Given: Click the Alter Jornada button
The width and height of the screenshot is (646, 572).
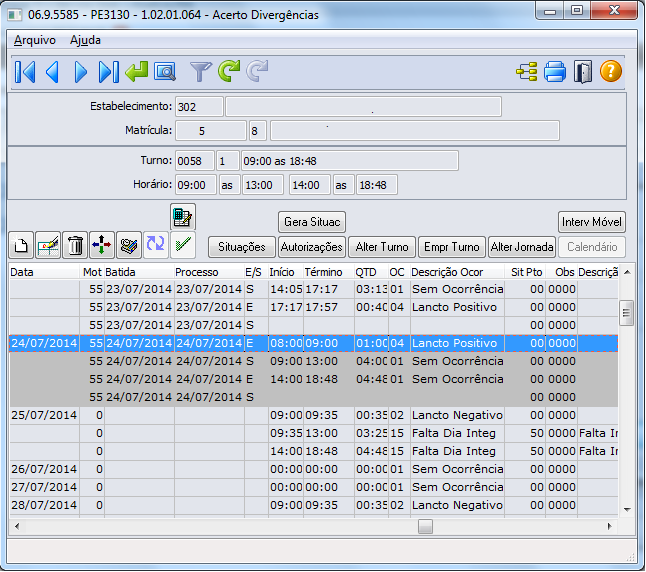Looking at the screenshot, I should pos(522,247).
